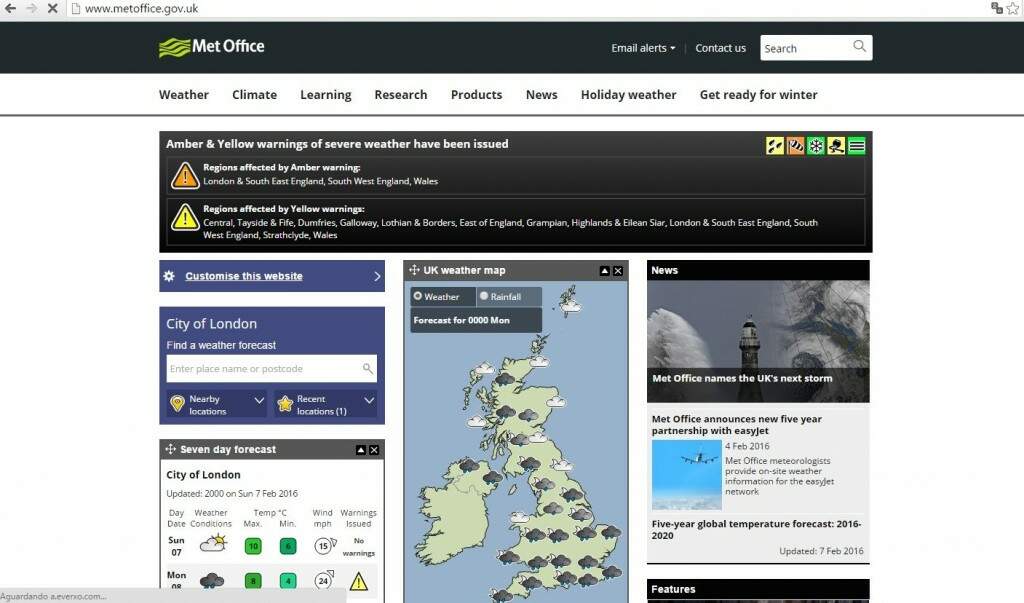Click Monday's yellow warning triangle in forecast

(358, 581)
